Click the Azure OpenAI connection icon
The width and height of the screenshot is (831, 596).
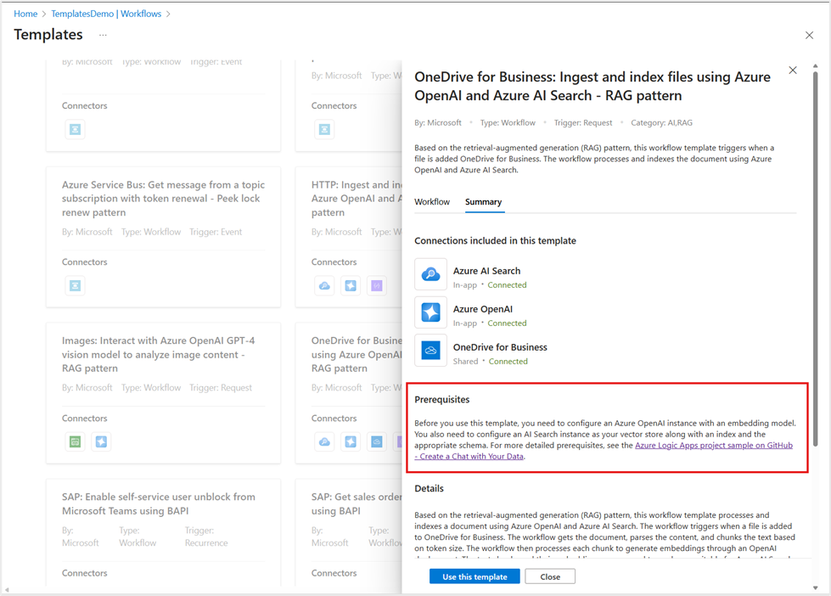pos(430,312)
